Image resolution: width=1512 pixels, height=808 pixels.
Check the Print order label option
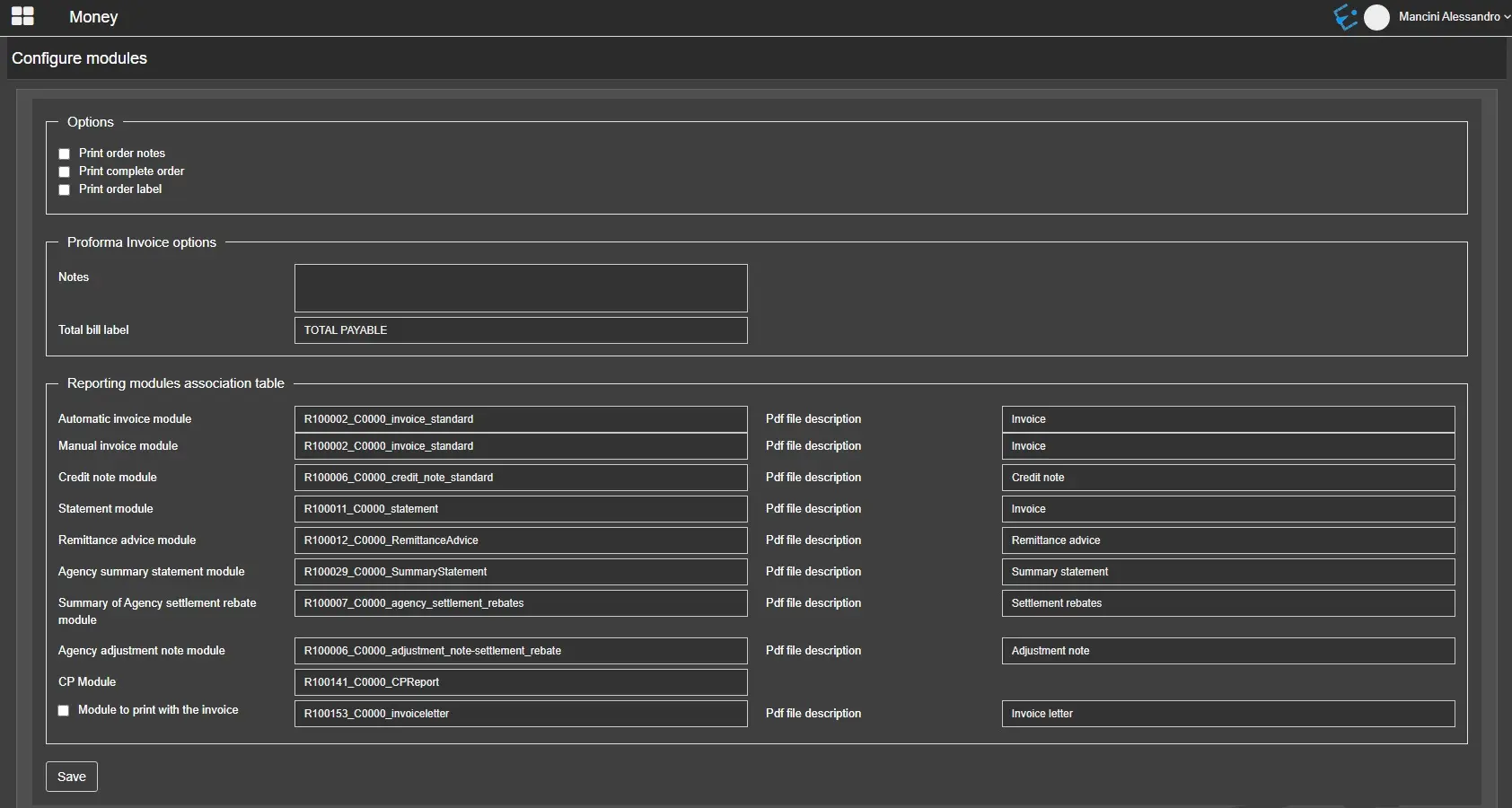pos(65,189)
